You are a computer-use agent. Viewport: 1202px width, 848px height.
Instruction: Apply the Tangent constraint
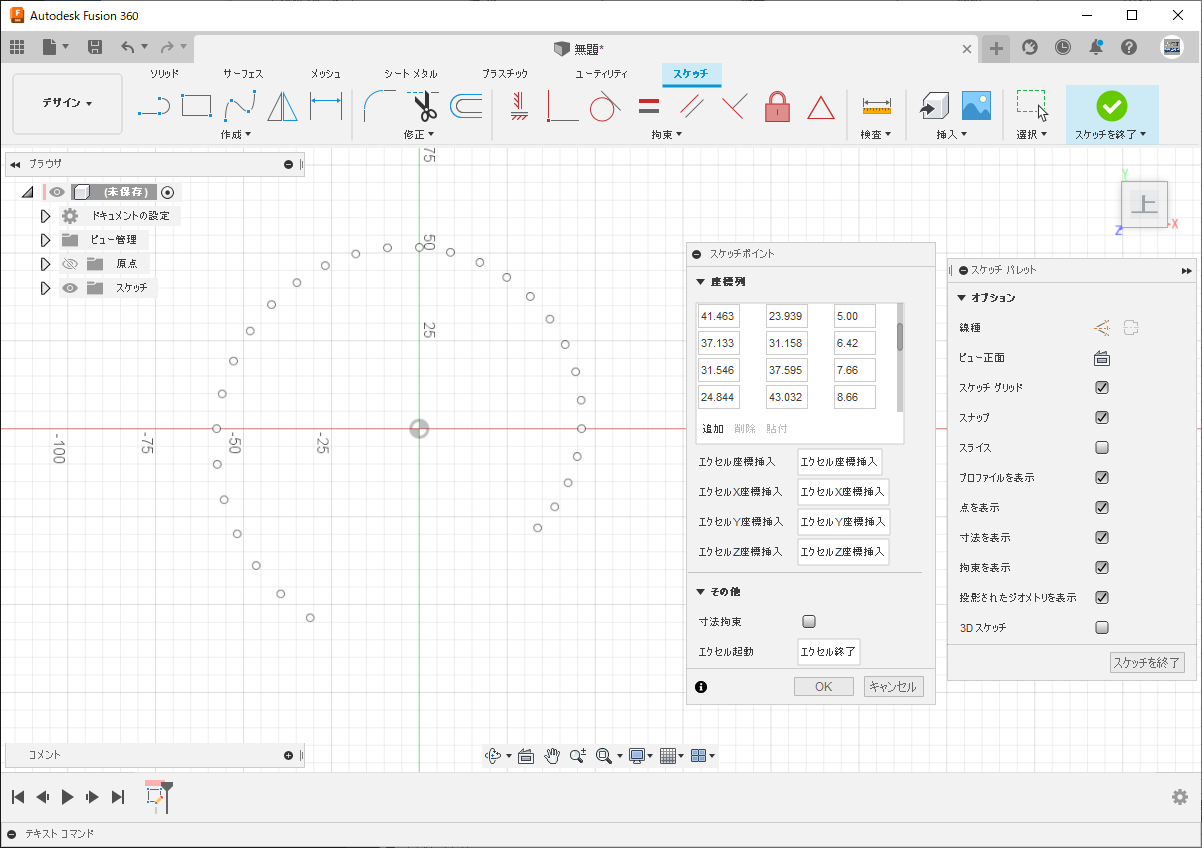tap(604, 106)
